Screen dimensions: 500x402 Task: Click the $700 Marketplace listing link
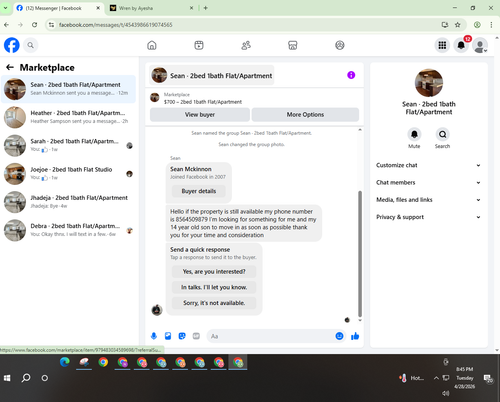pyautogui.click(x=203, y=102)
